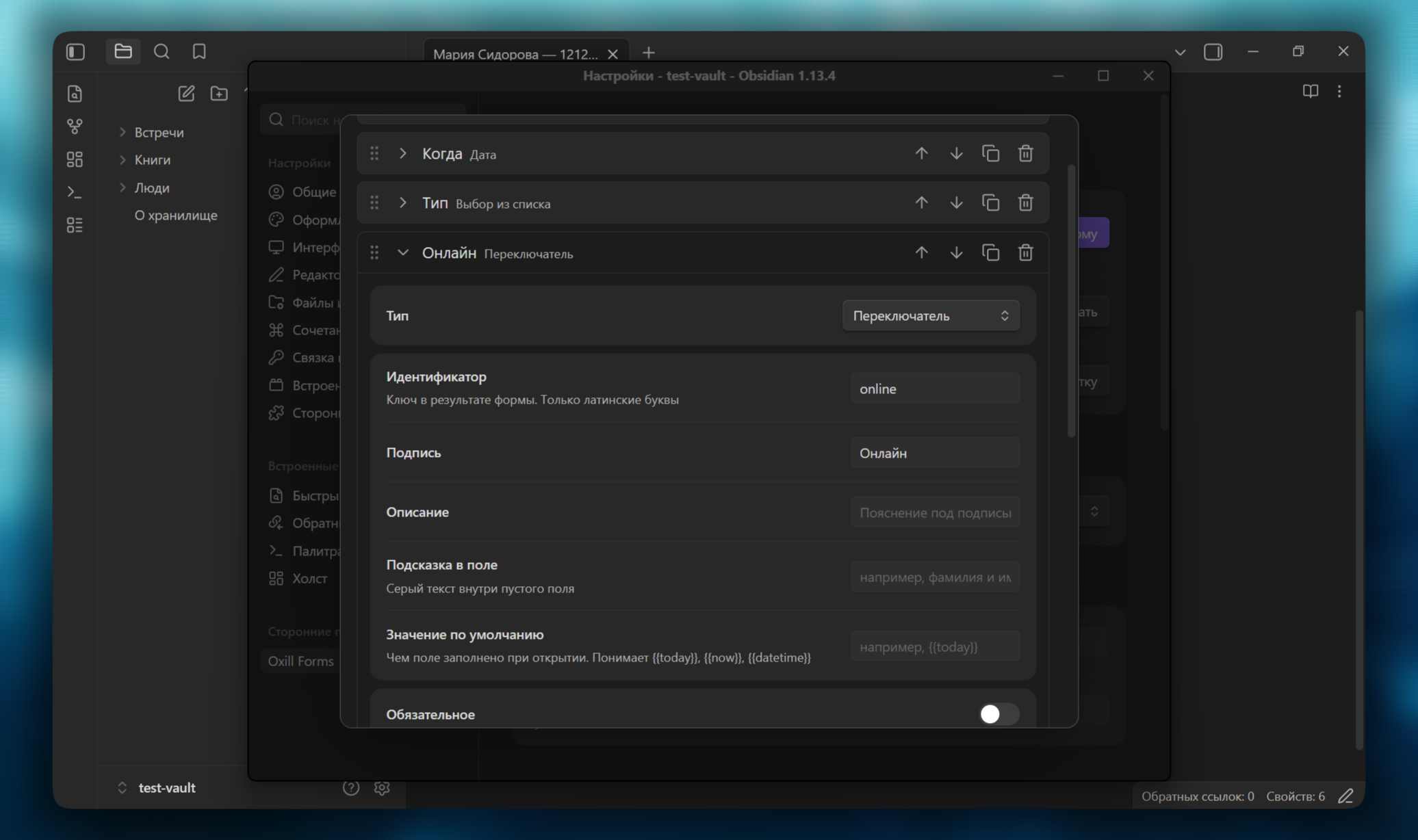Click the Идентификатор field with online
The width and height of the screenshot is (1418, 840).
935,389
